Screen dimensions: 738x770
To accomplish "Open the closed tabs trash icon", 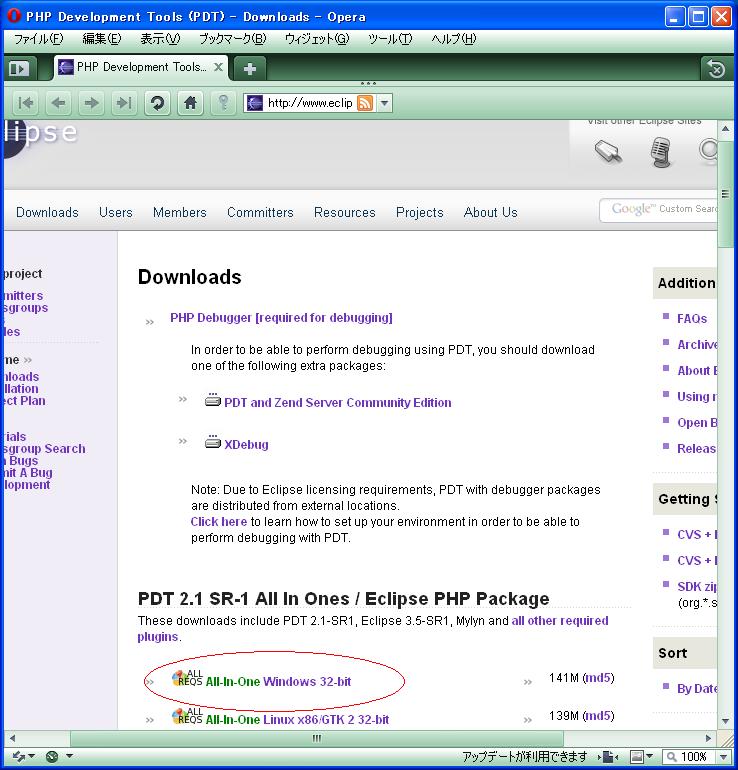I will (716, 69).
